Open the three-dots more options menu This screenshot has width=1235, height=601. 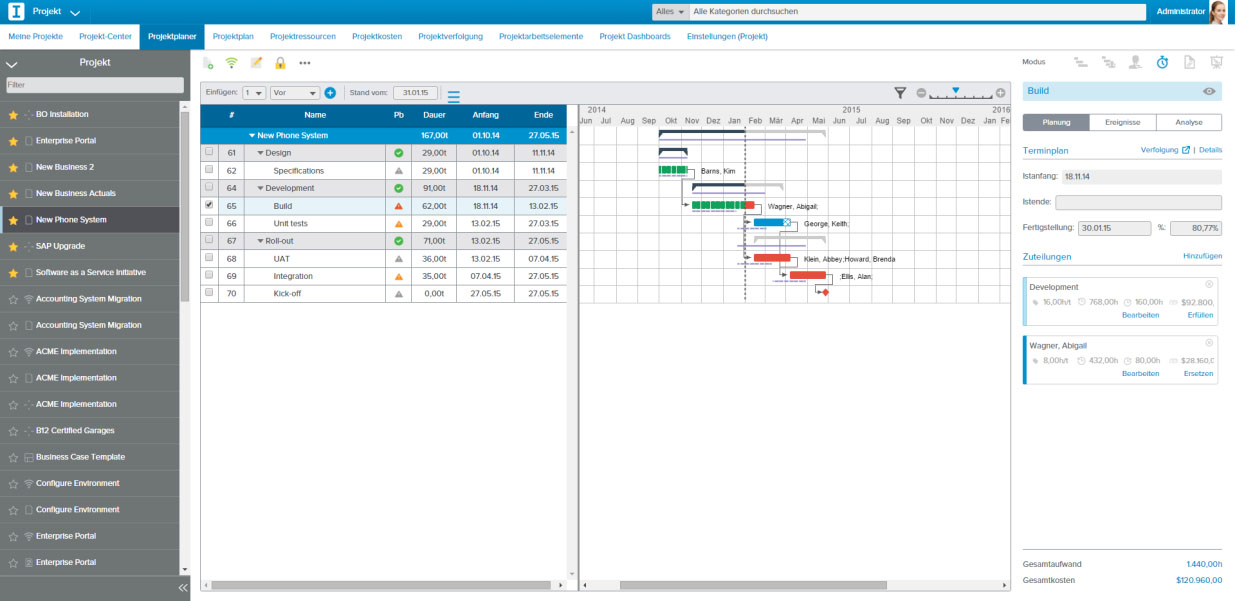(x=305, y=63)
